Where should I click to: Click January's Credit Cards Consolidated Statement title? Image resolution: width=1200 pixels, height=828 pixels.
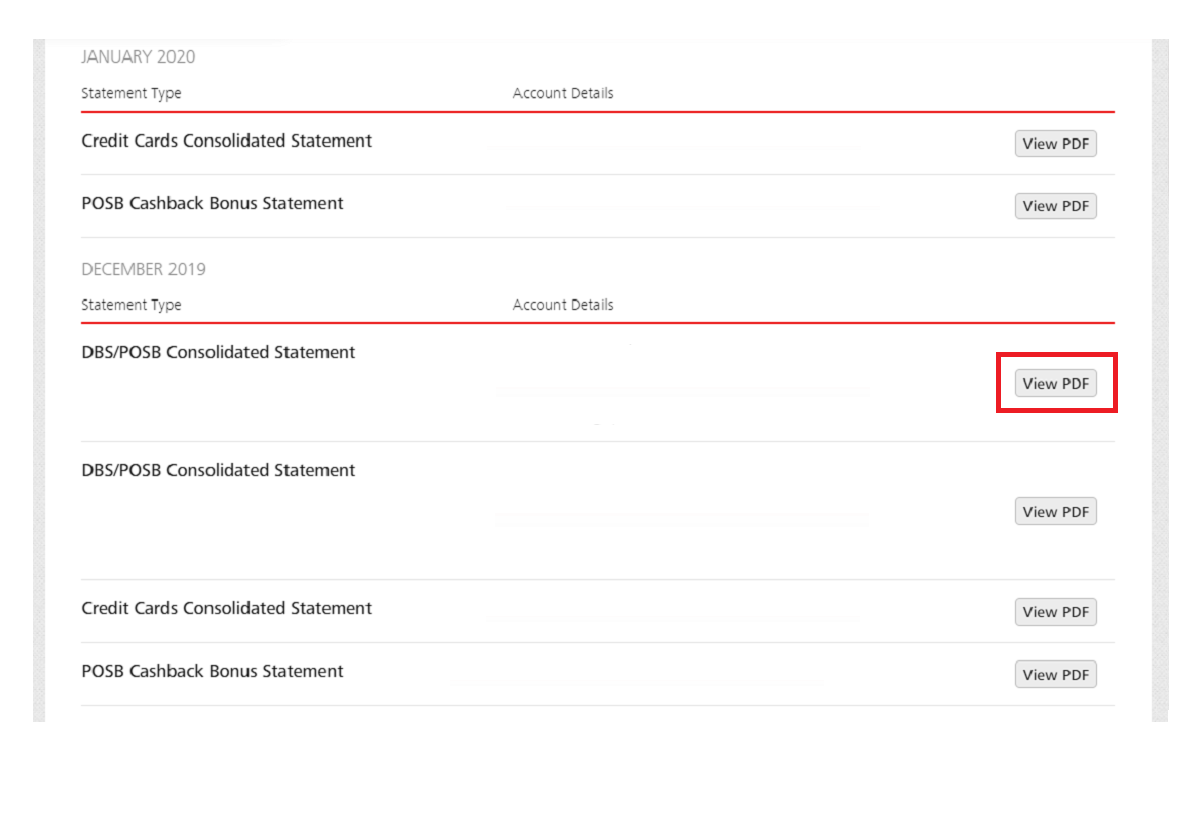(x=226, y=141)
